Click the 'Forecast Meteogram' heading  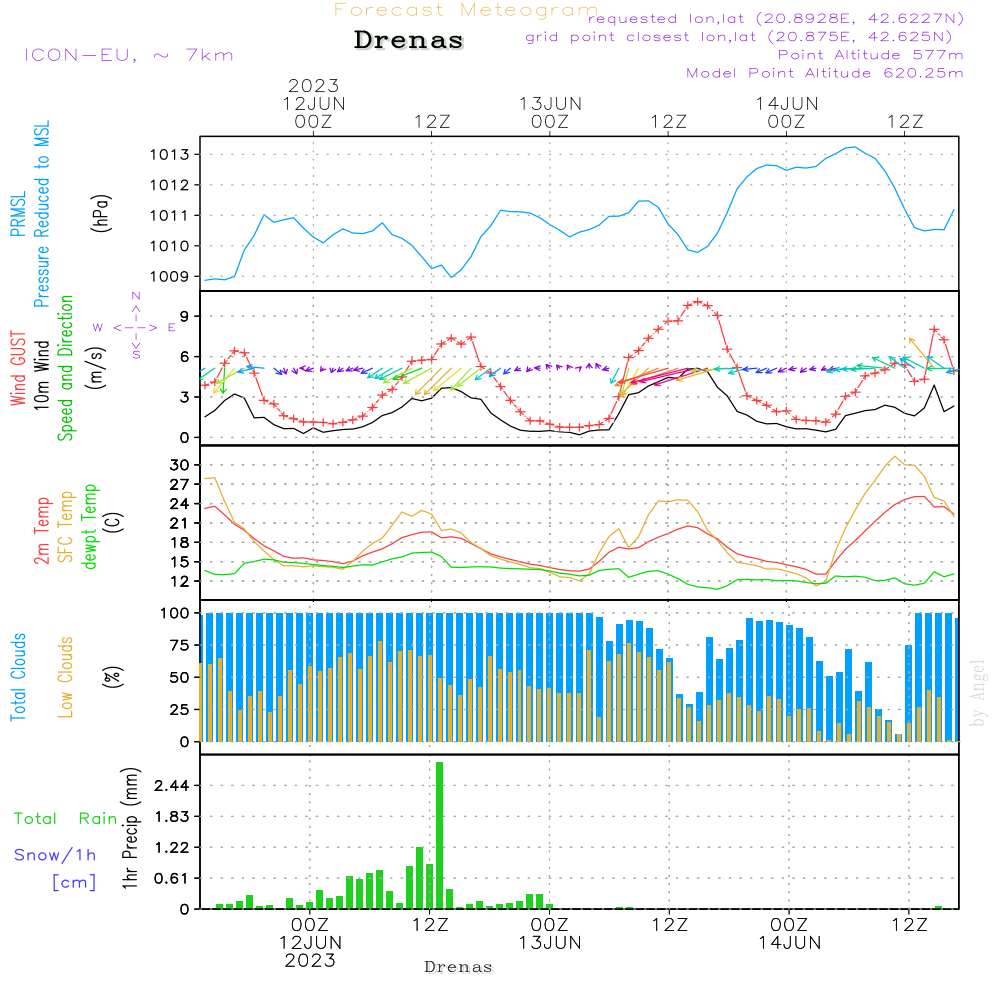[x=466, y=10]
